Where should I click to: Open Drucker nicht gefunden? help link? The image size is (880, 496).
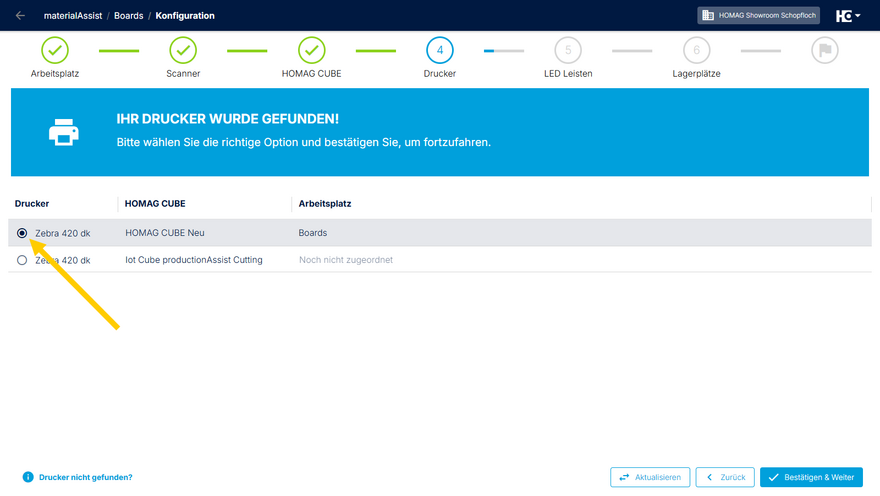coord(85,477)
